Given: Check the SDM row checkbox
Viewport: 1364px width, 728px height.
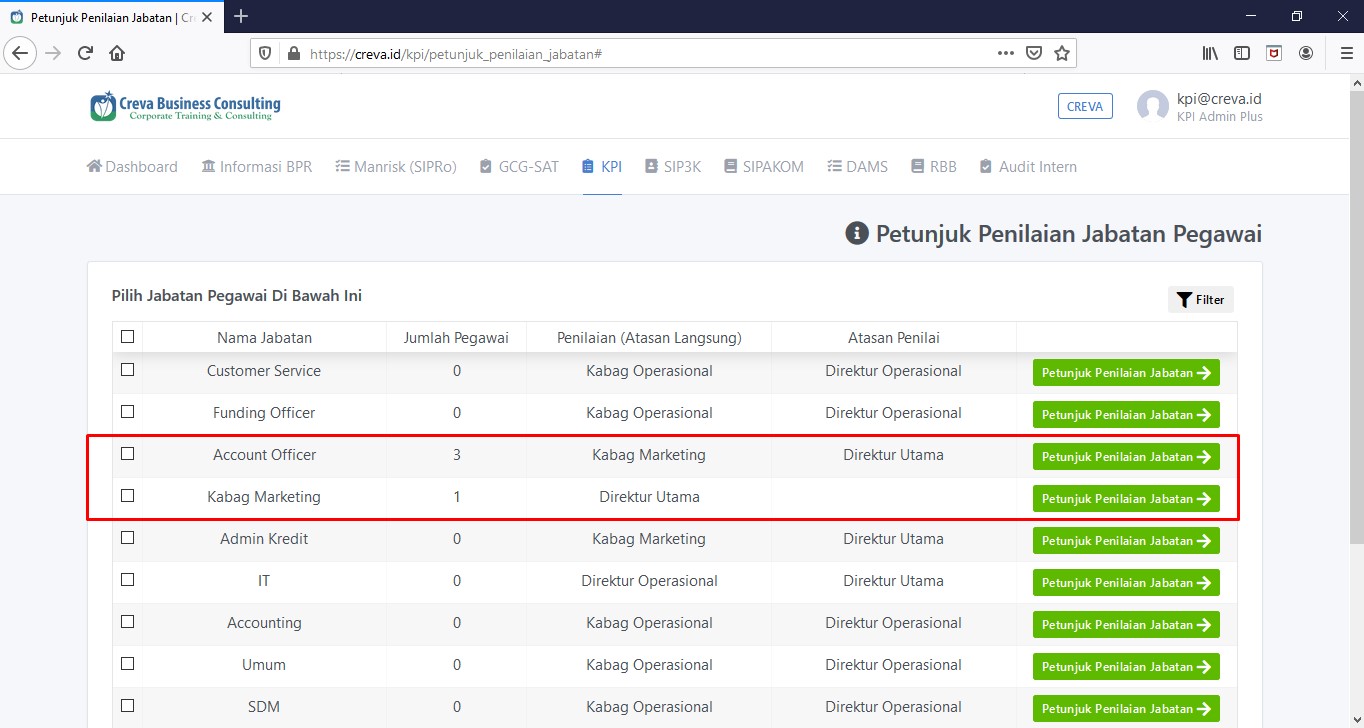Looking at the screenshot, I should (x=127, y=706).
